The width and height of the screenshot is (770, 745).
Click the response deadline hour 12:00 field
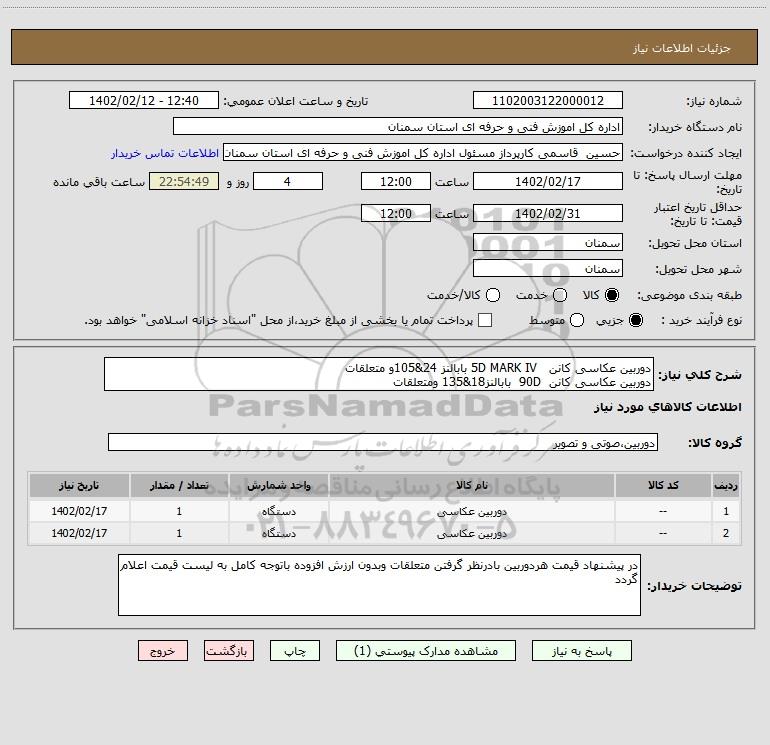point(396,181)
